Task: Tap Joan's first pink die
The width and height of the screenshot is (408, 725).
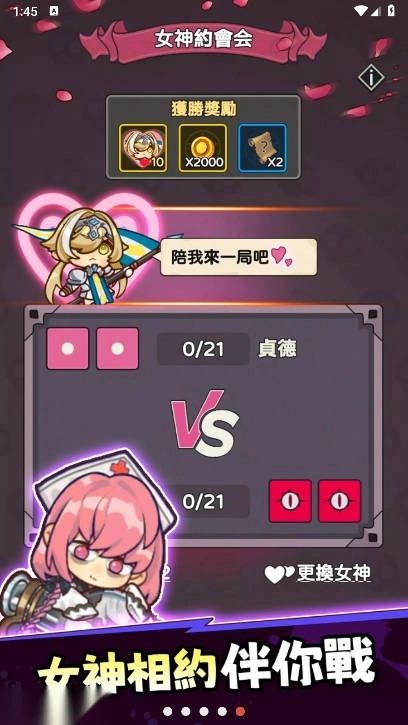Action: (x=68, y=349)
